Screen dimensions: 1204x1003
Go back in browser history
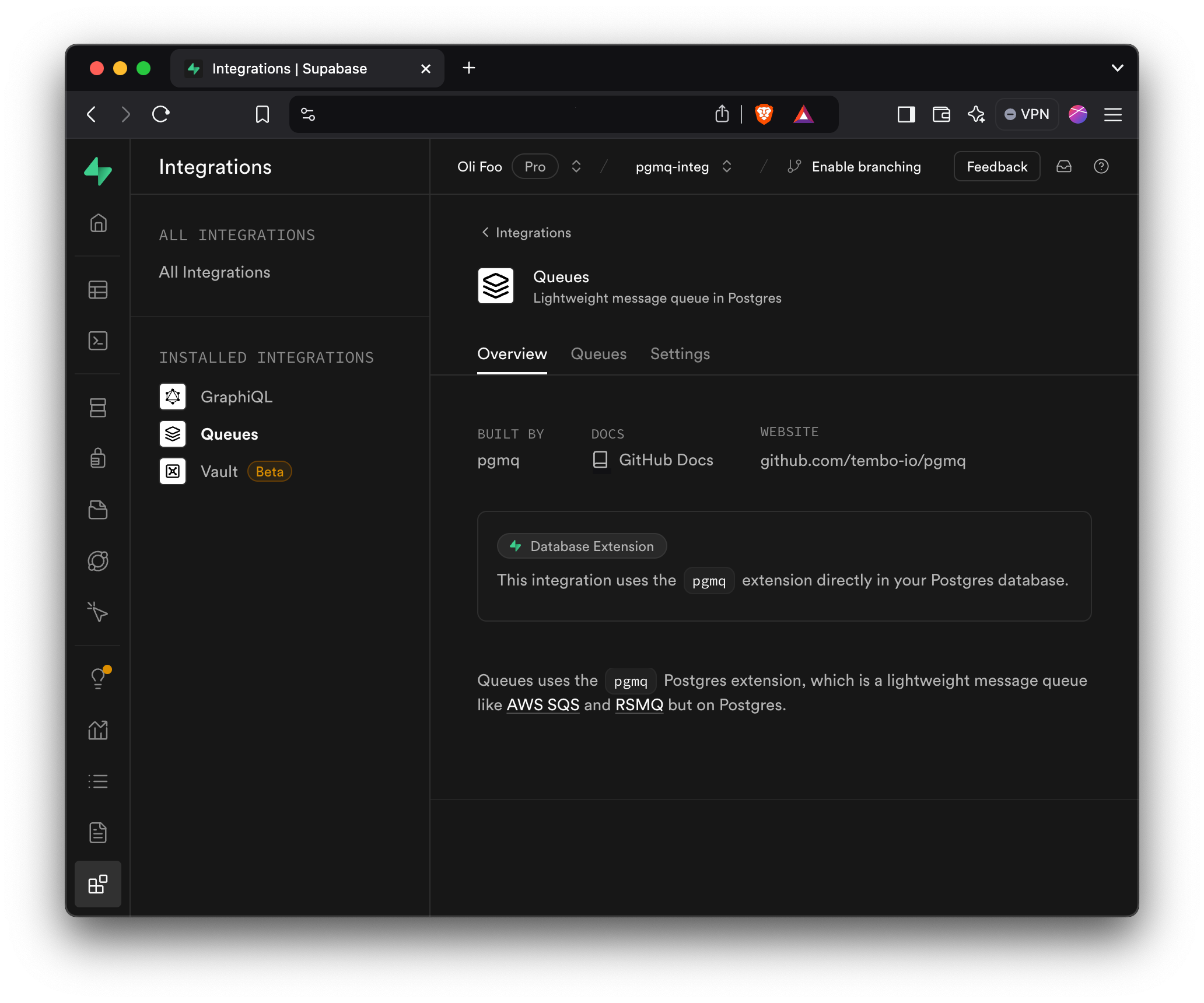point(92,114)
